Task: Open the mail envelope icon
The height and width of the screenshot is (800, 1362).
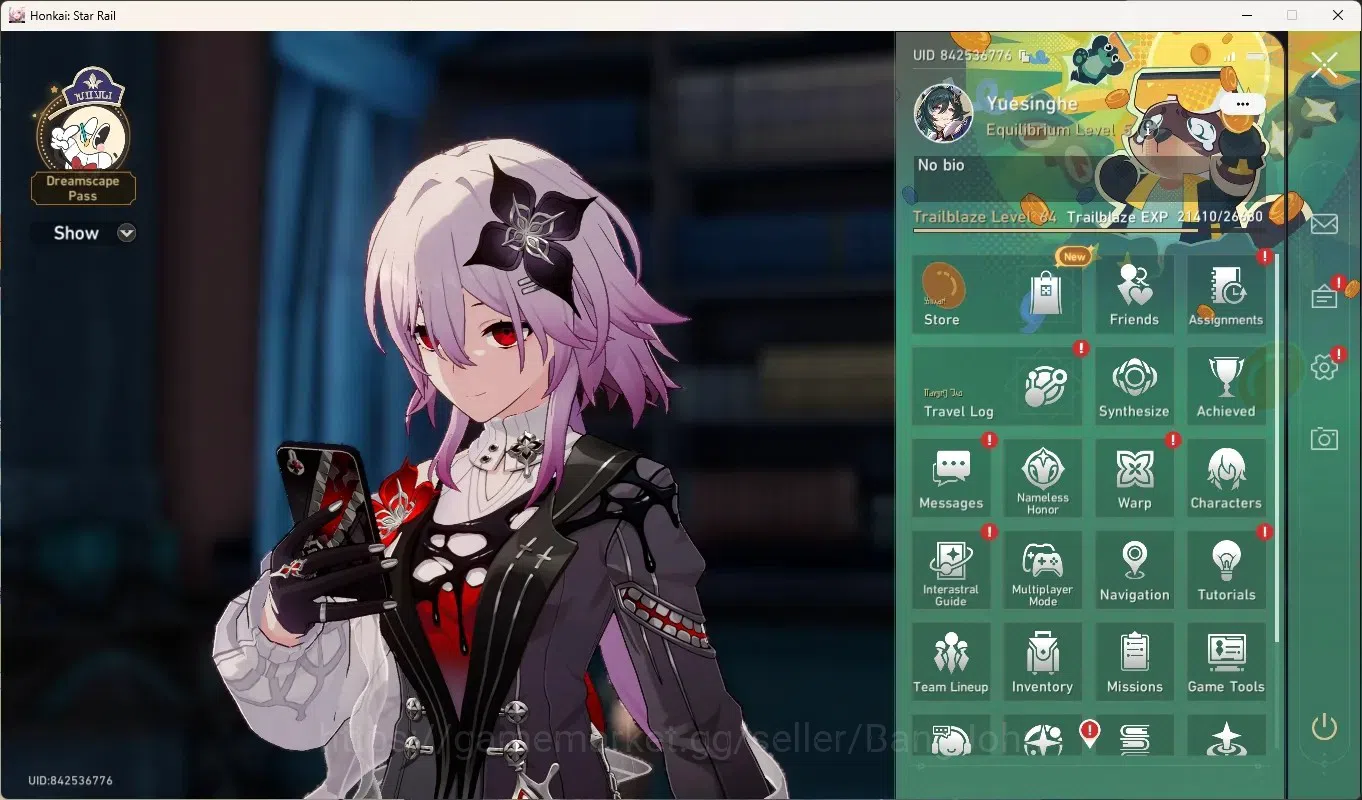Action: pos(1324,223)
